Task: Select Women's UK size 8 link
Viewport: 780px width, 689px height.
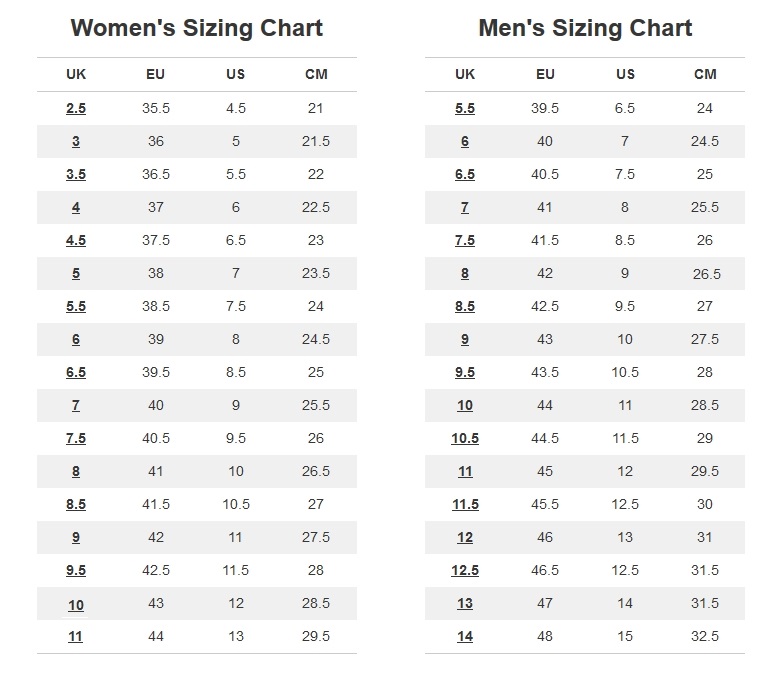Action: pyautogui.click(x=76, y=471)
